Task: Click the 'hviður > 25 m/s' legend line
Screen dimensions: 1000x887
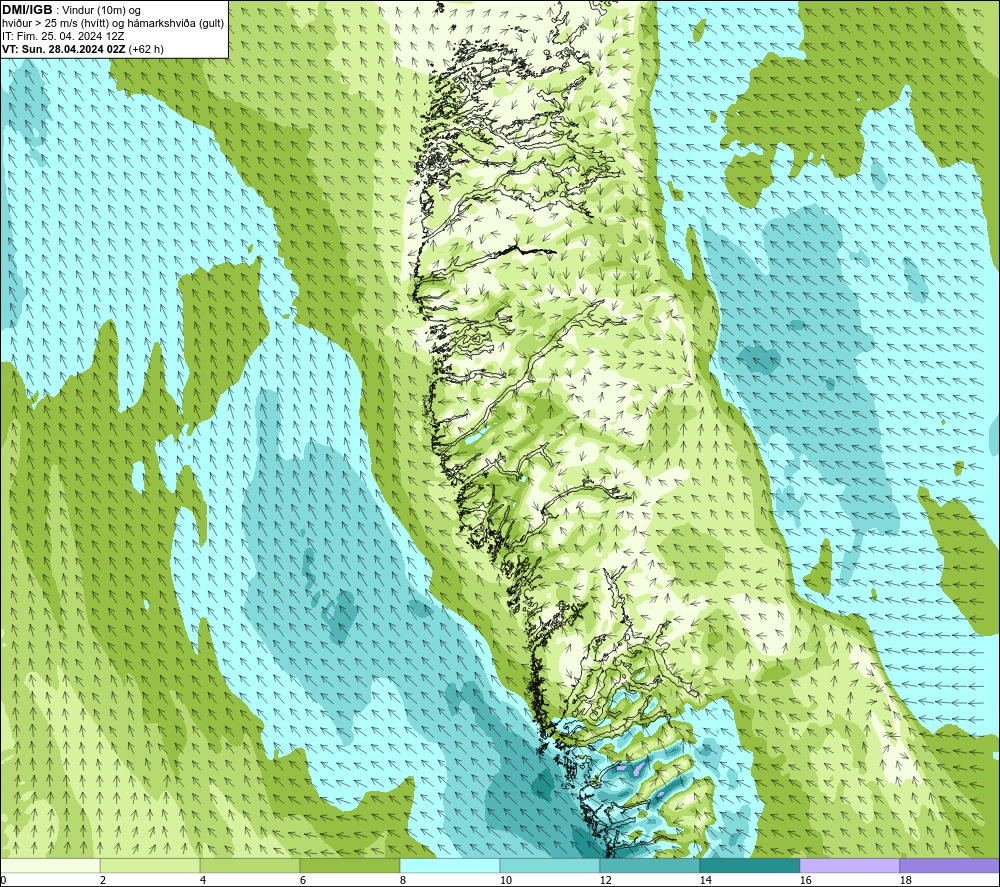Action: [x=113, y=24]
